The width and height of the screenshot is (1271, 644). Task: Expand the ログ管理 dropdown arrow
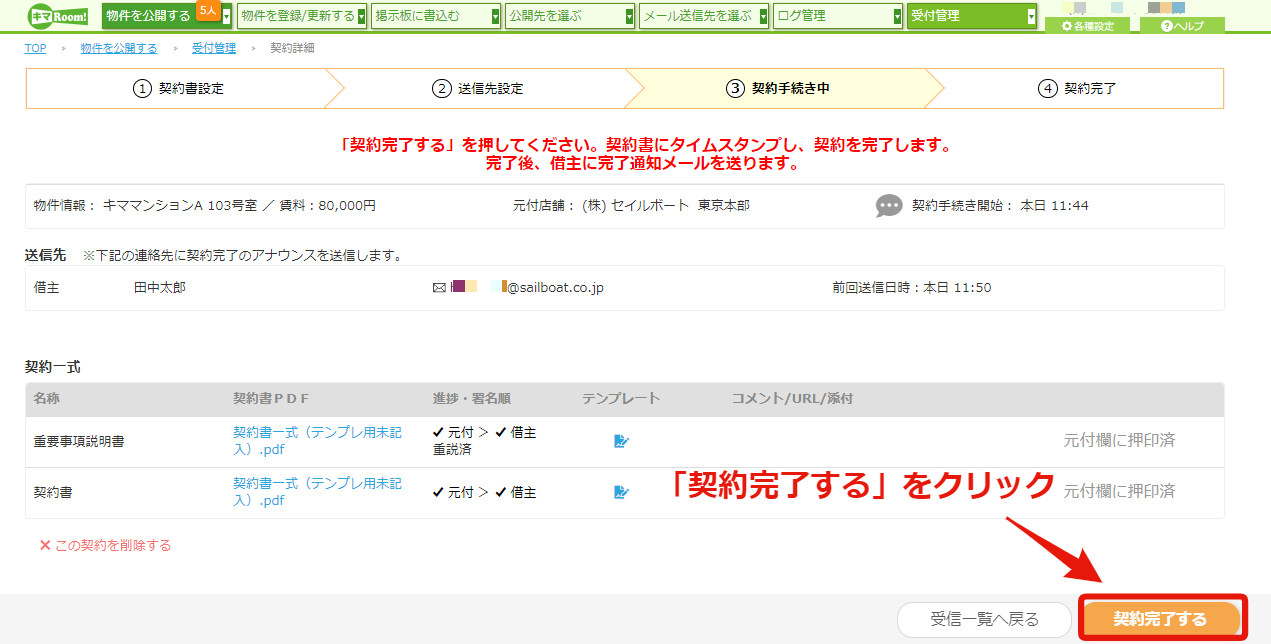(x=898, y=16)
